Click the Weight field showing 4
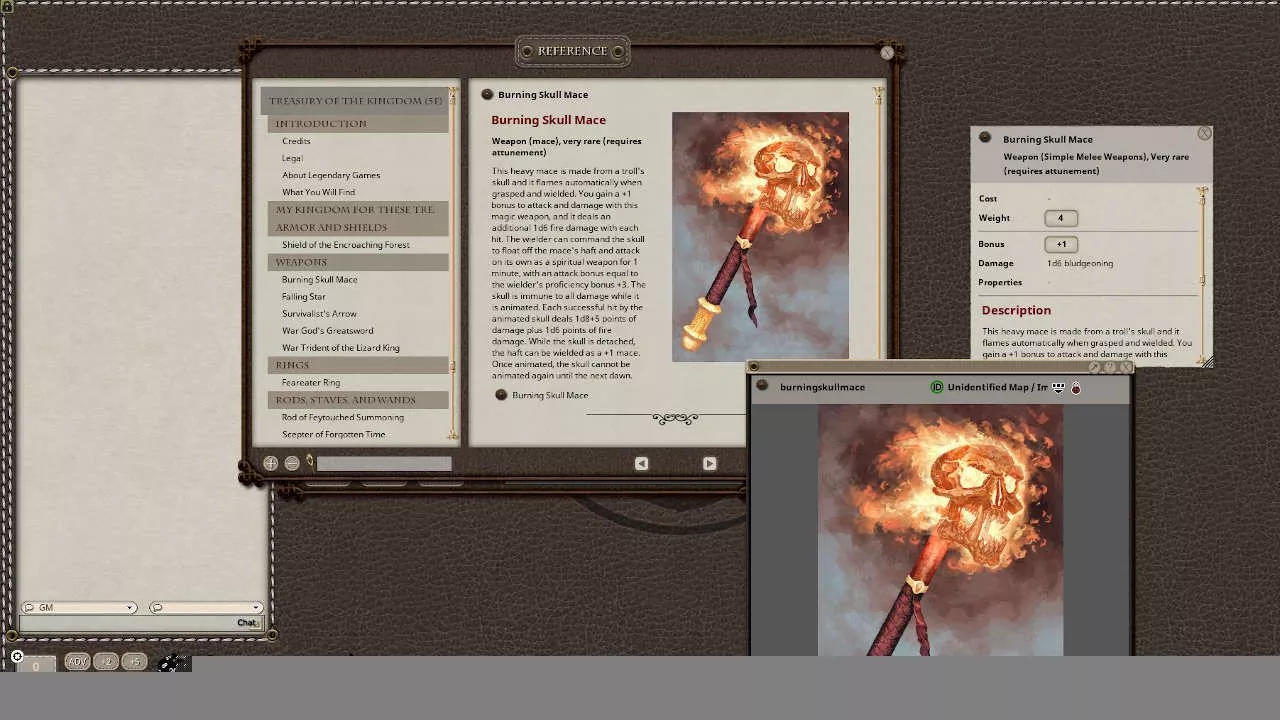Image resolution: width=1280 pixels, height=720 pixels. 1061,217
